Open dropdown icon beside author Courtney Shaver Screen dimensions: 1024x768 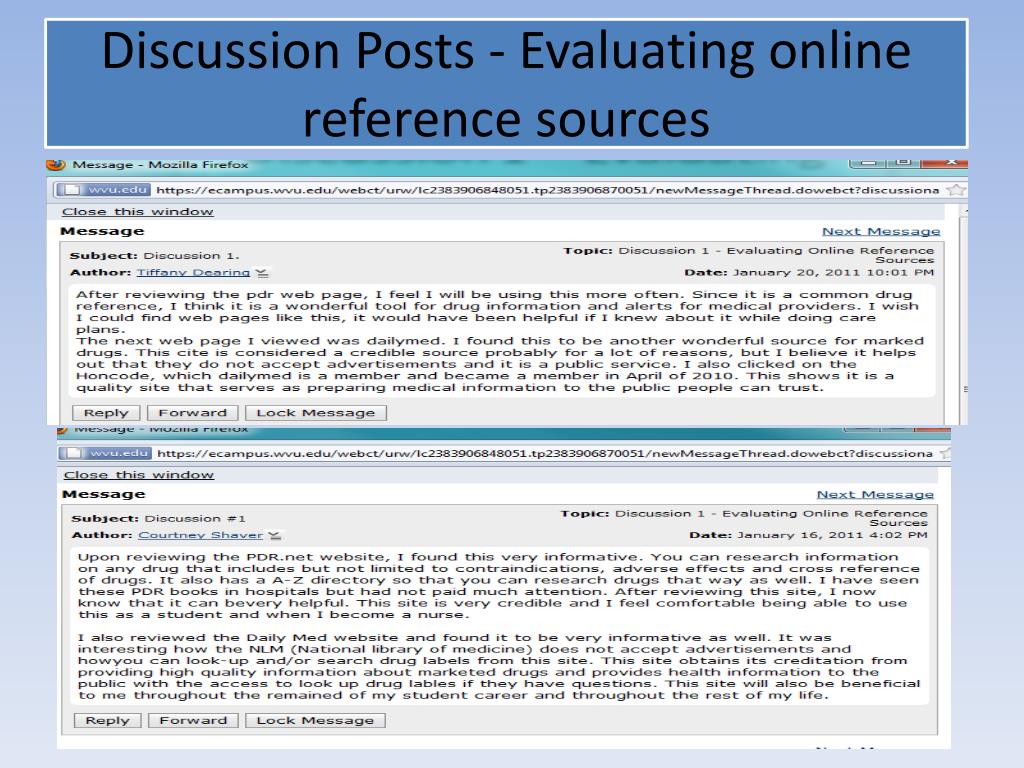275,536
